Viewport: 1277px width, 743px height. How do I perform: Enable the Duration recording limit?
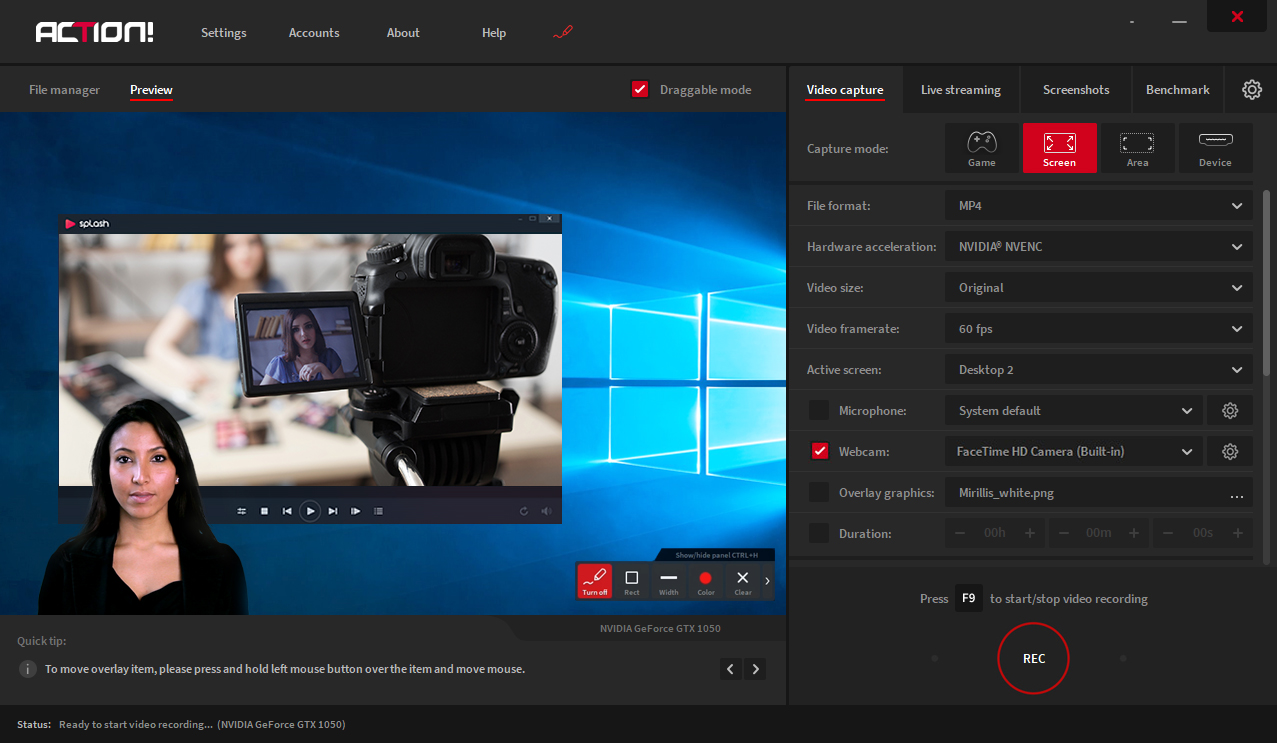(x=819, y=532)
